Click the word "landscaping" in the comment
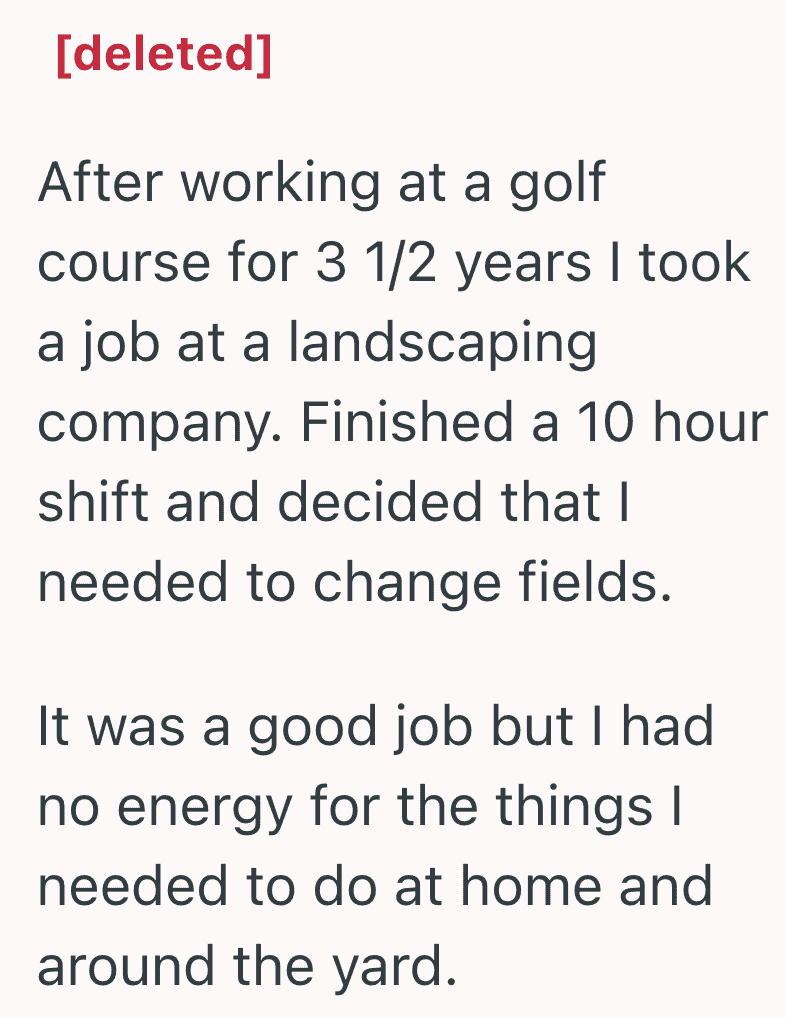 point(443,343)
